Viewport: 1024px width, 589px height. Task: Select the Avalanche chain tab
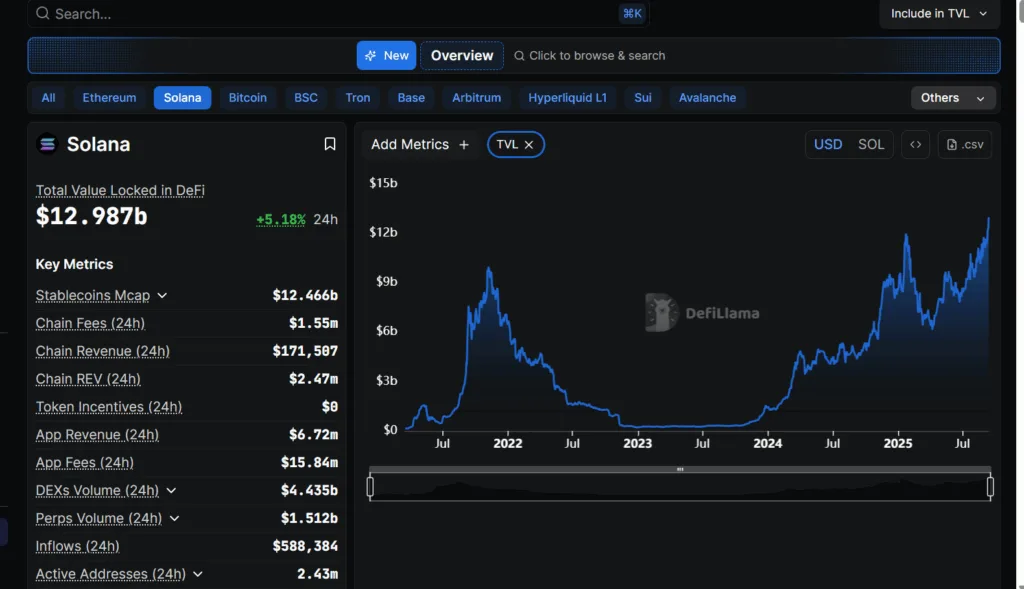point(707,98)
